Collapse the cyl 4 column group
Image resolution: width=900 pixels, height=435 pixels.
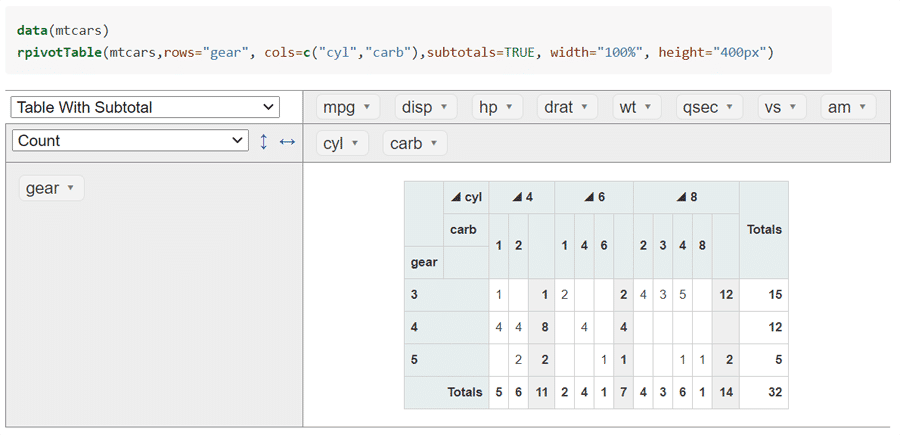(517, 197)
